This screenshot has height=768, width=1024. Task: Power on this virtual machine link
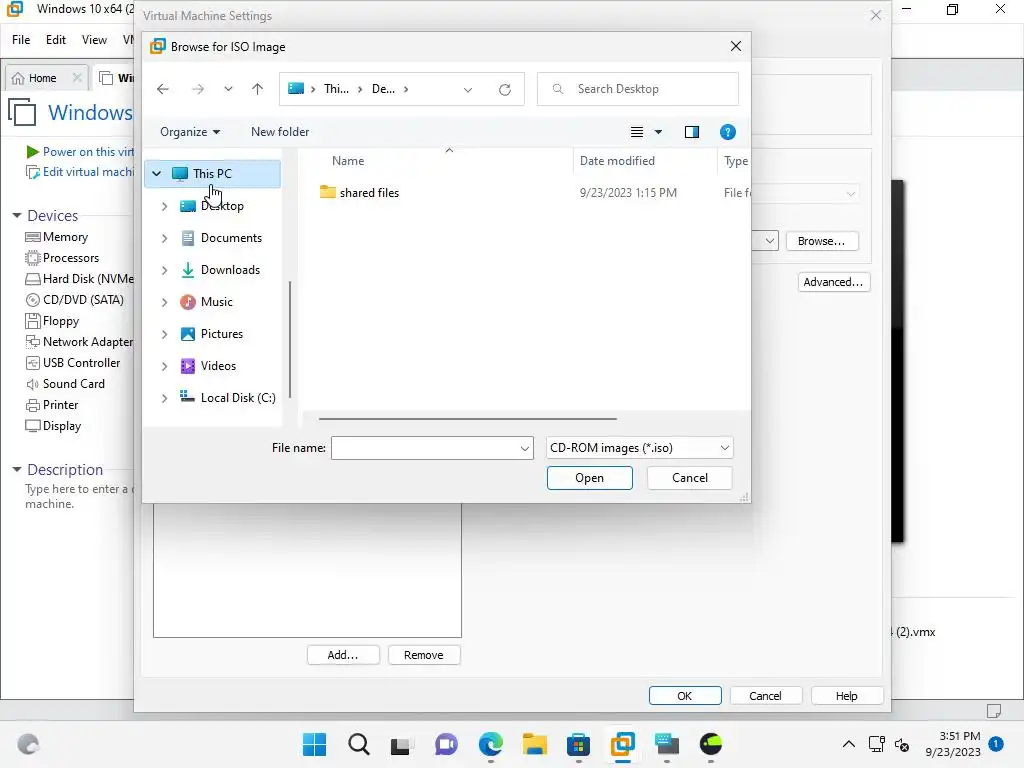tap(80, 152)
